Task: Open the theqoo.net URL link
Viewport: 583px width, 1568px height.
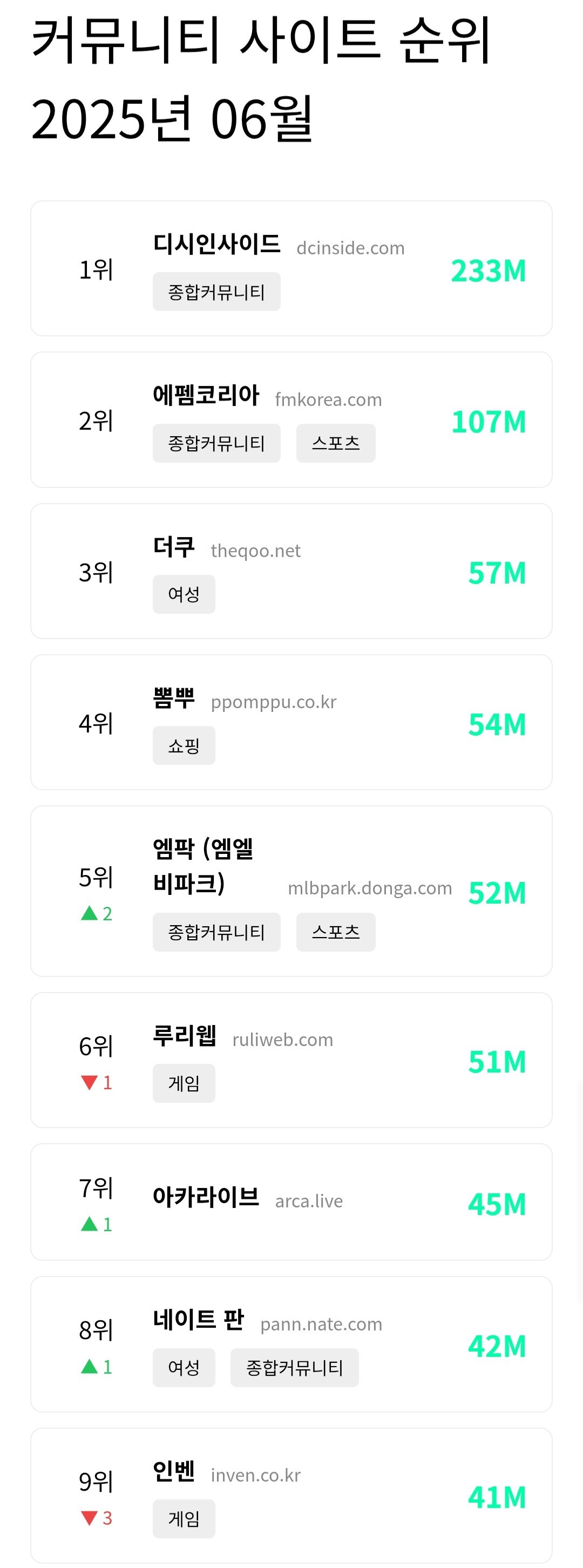Action: tap(255, 551)
